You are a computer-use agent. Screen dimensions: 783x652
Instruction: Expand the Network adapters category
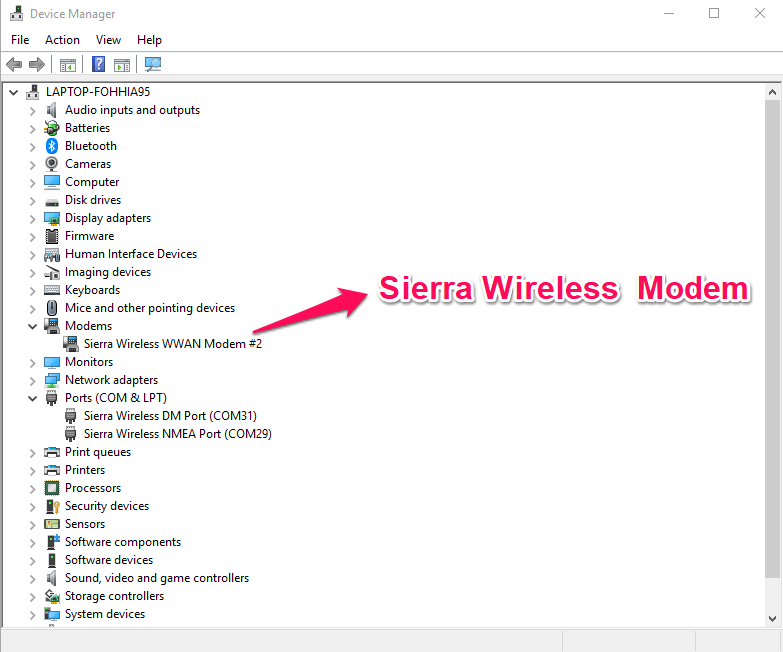pyautogui.click(x=32, y=381)
